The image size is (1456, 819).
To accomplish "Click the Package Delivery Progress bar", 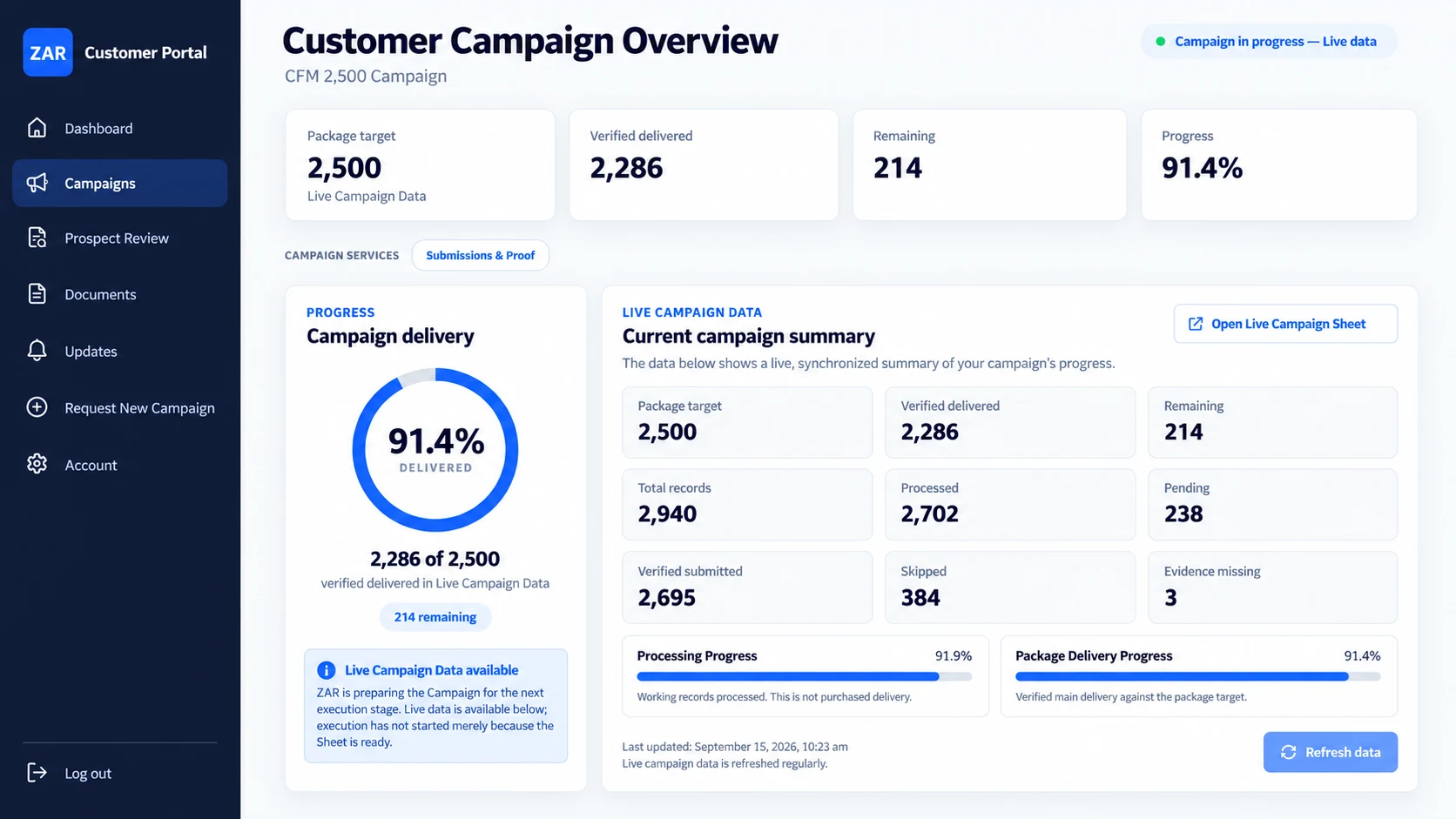I will pyautogui.click(x=1197, y=676).
